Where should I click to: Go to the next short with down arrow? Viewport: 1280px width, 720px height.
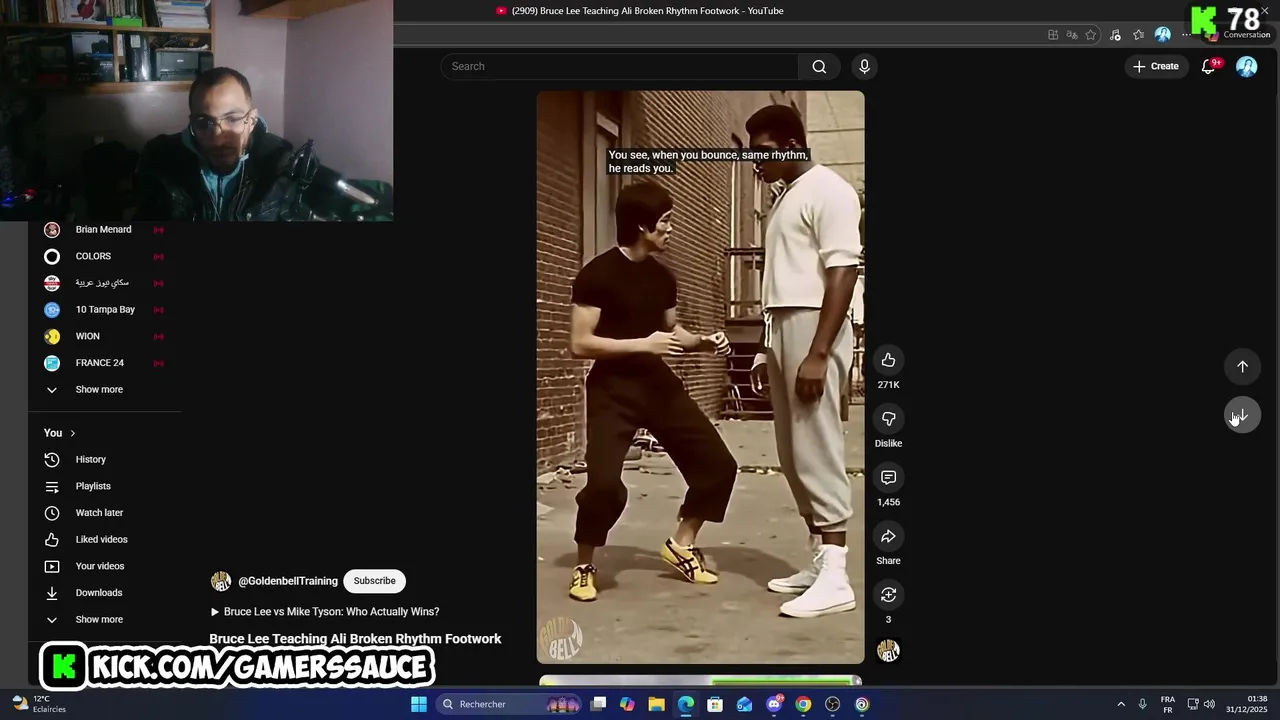1242,416
